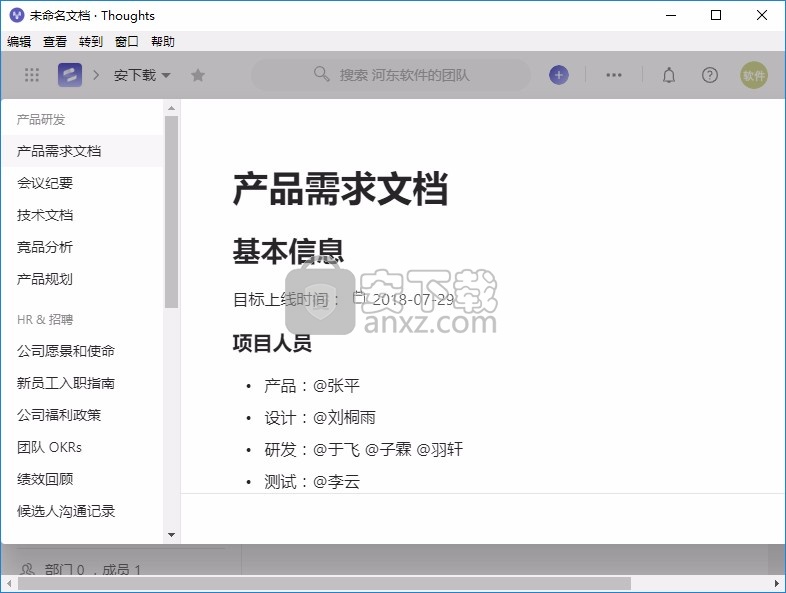Viewport: 786px width, 593px height.
Task: Star this page with the favorite icon
Action: pos(198,75)
